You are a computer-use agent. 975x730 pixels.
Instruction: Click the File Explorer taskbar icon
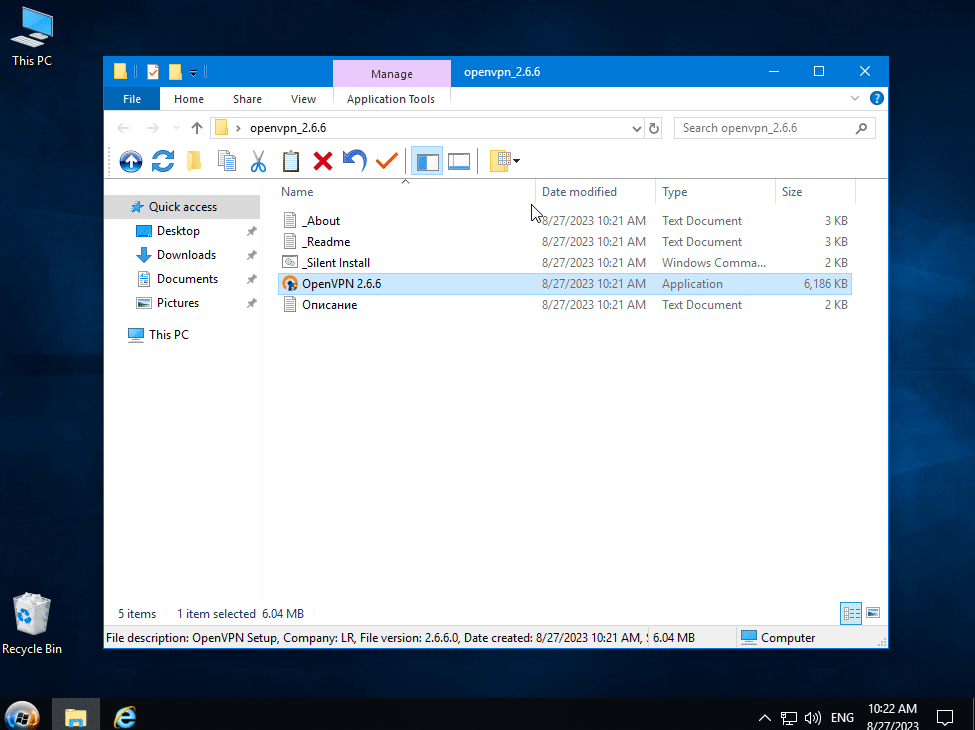75,716
